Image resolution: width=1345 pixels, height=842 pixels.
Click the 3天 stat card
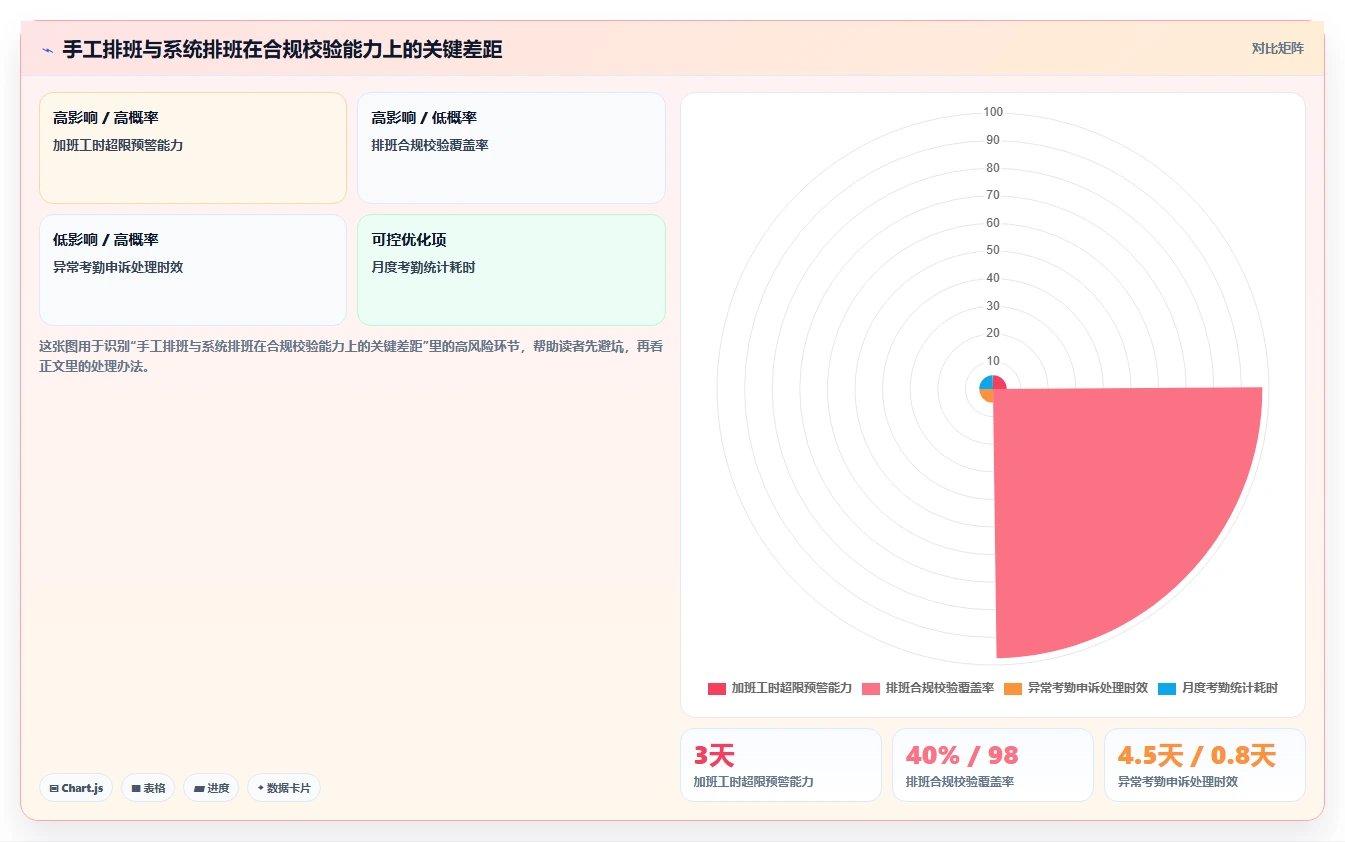[x=781, y=765]
